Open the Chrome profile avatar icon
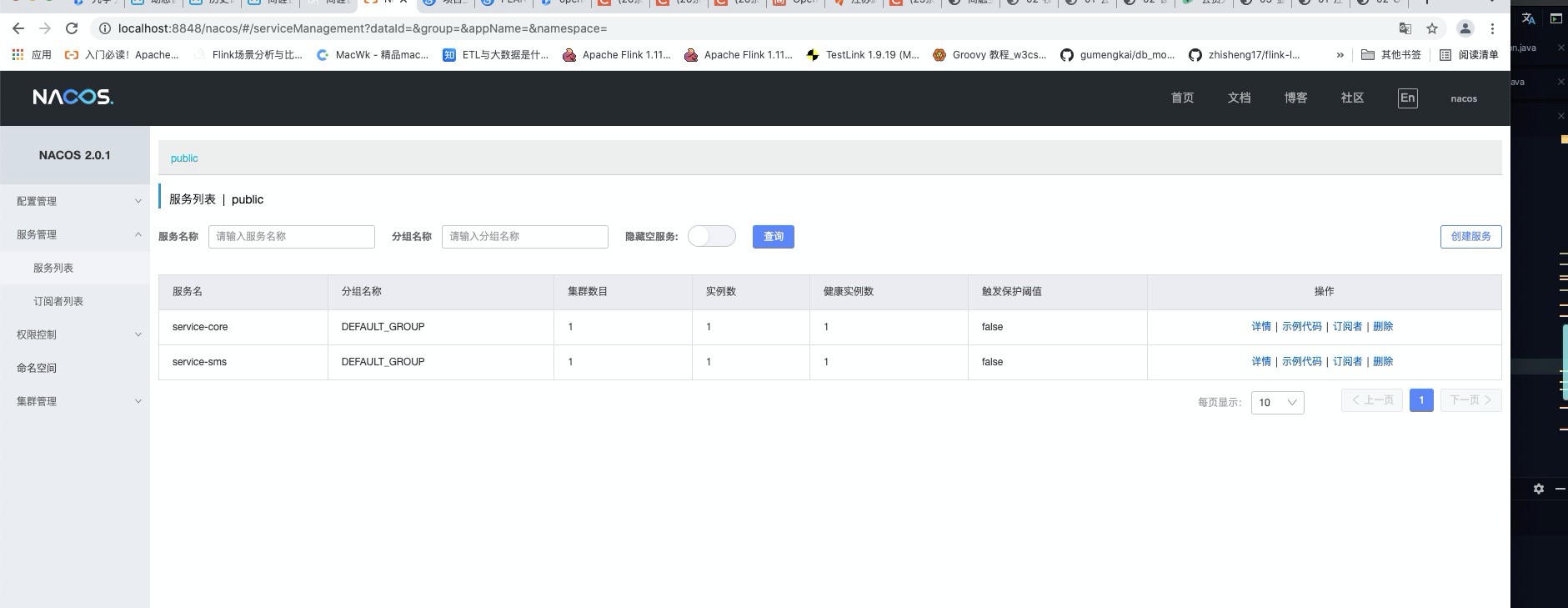Image resolution: width=1568 pixels, height=608 pixels. (1465, 28)
